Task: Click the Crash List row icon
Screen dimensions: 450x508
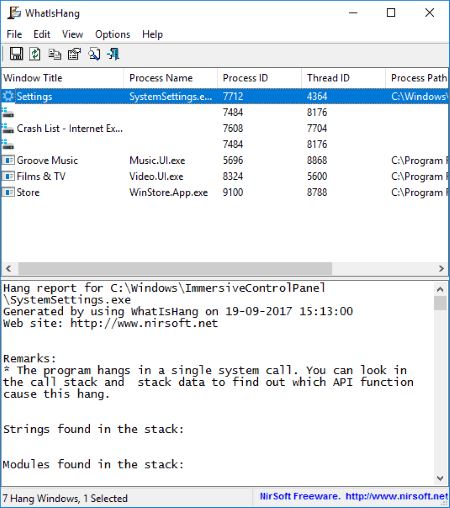Action: 8,128
